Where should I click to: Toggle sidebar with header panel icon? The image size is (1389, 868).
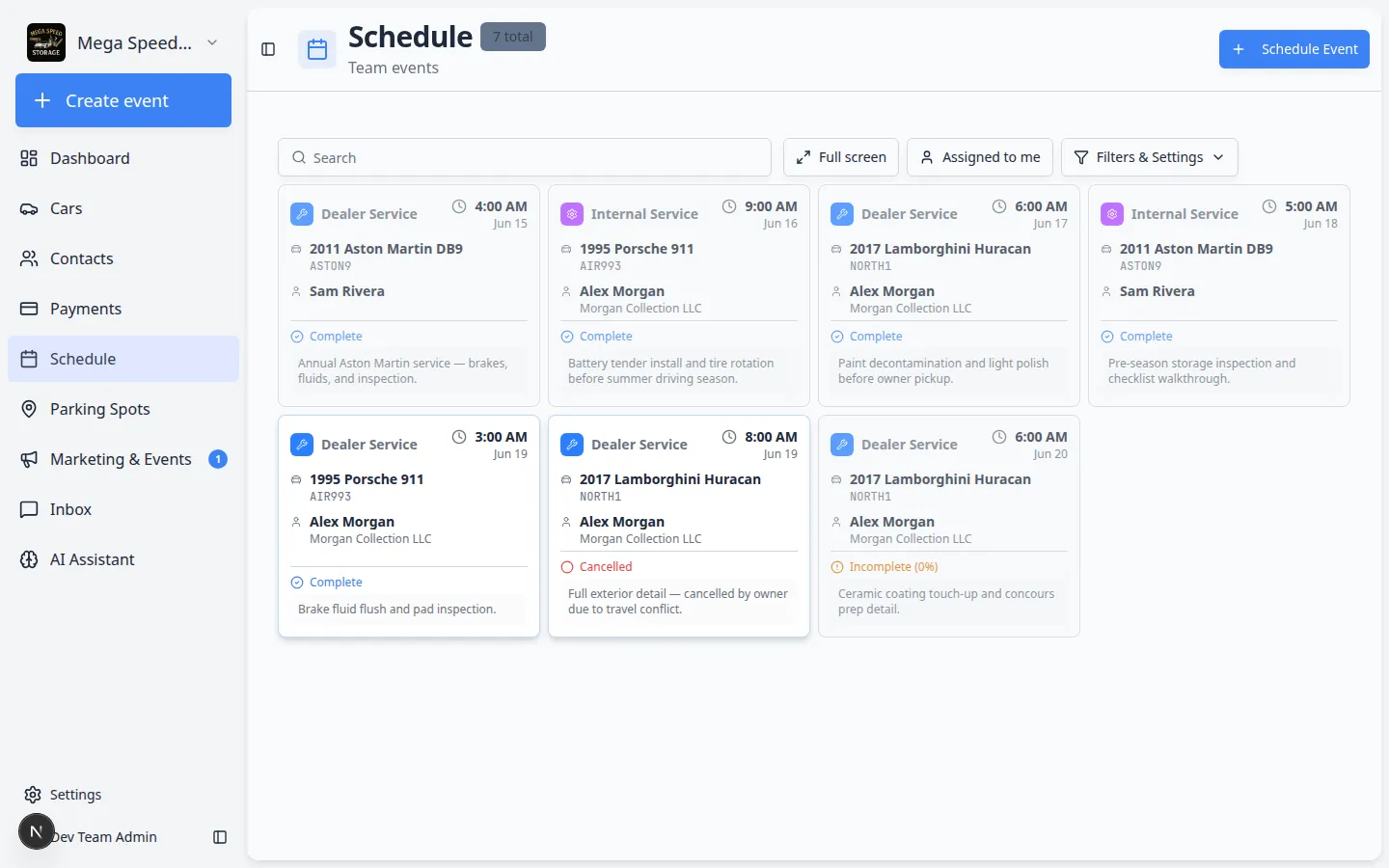[268, 49]
